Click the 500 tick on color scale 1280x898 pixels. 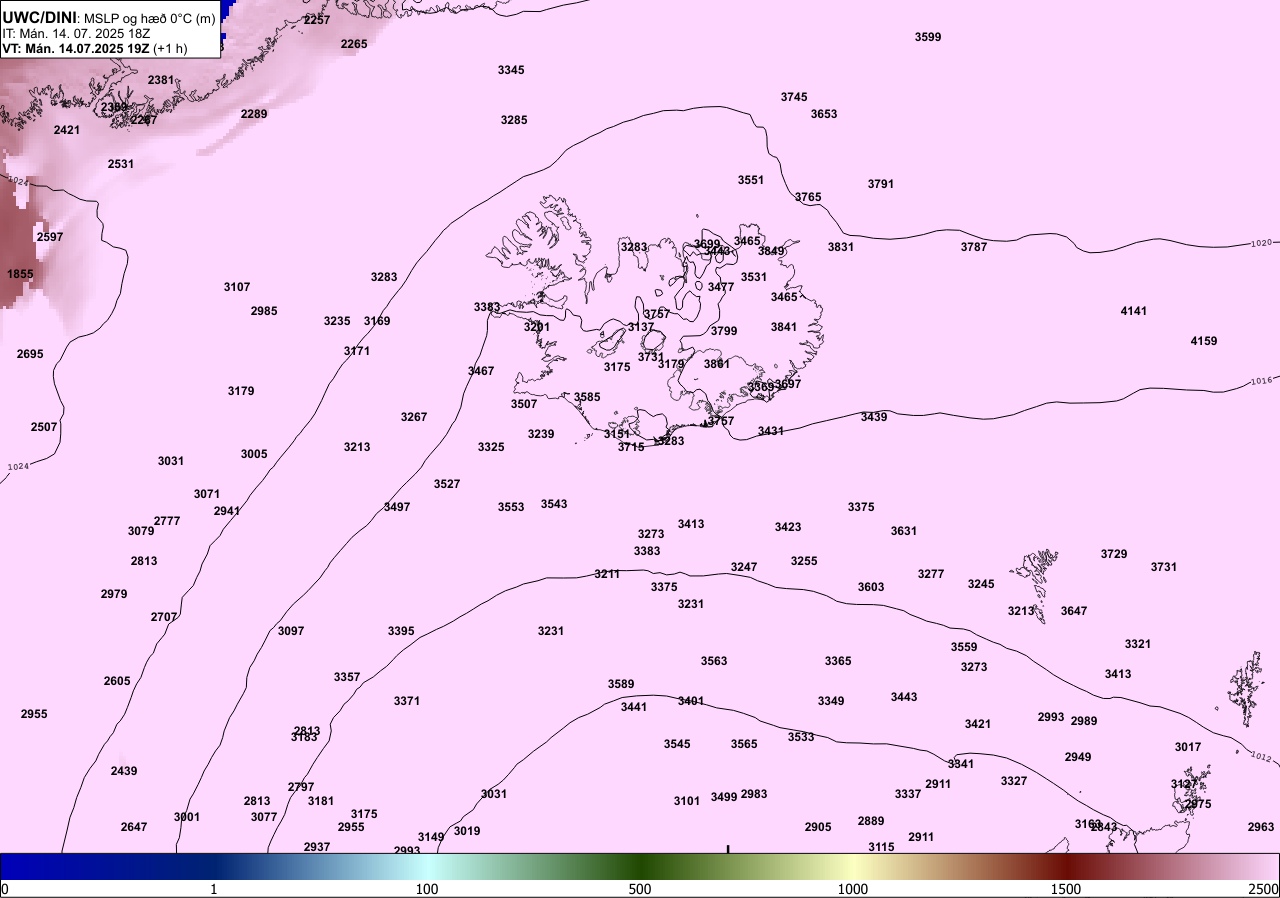point(640,889)
